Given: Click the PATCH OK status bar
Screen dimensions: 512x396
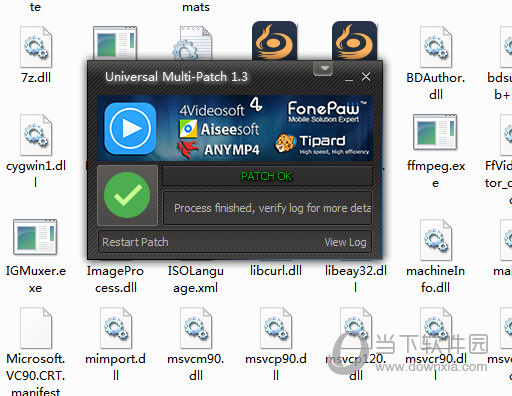Looking at the screenshot, I should [x=267, y=176].
